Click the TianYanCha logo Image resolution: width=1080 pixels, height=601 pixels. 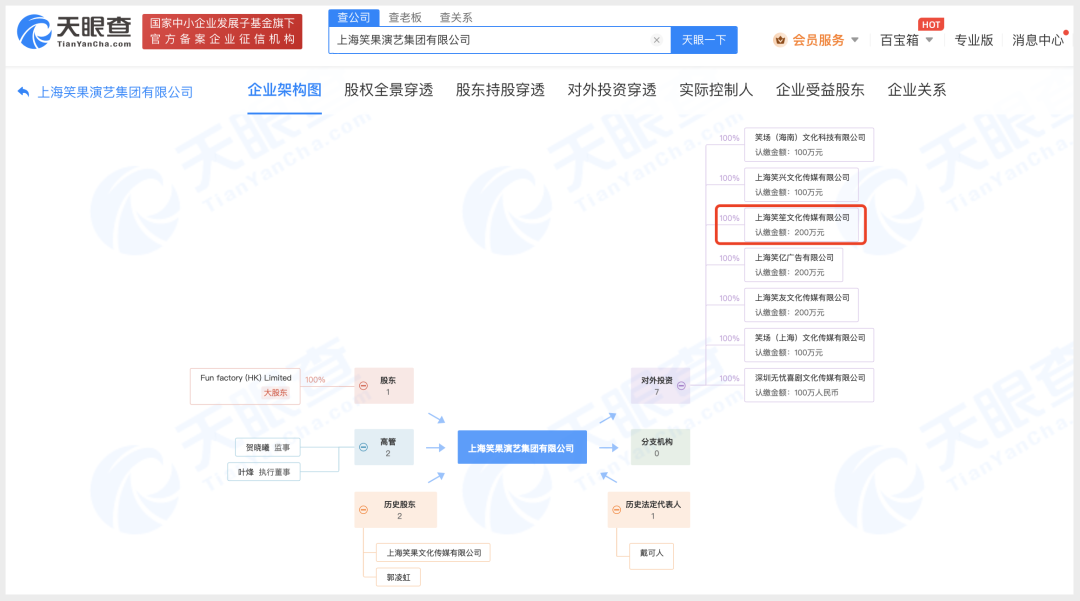74,32
